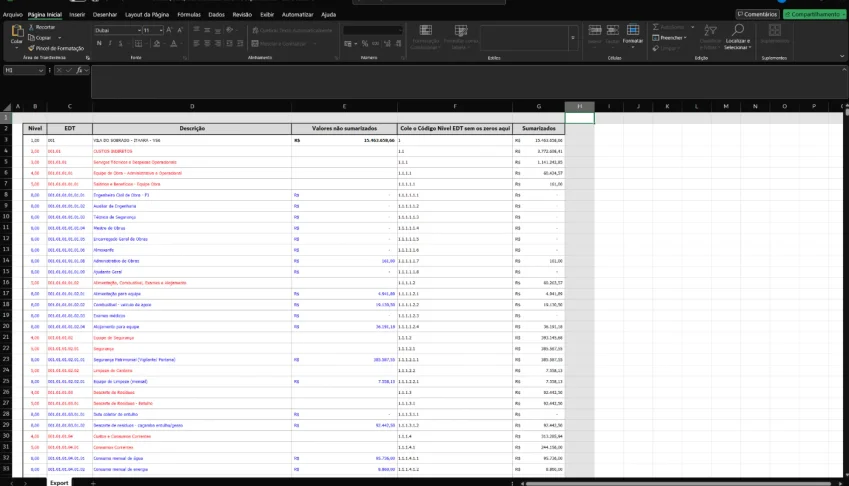Click the Colar (paste) icon
This screenshot has width=849, height=486.
pyautogui.click(x=17, y=31)
